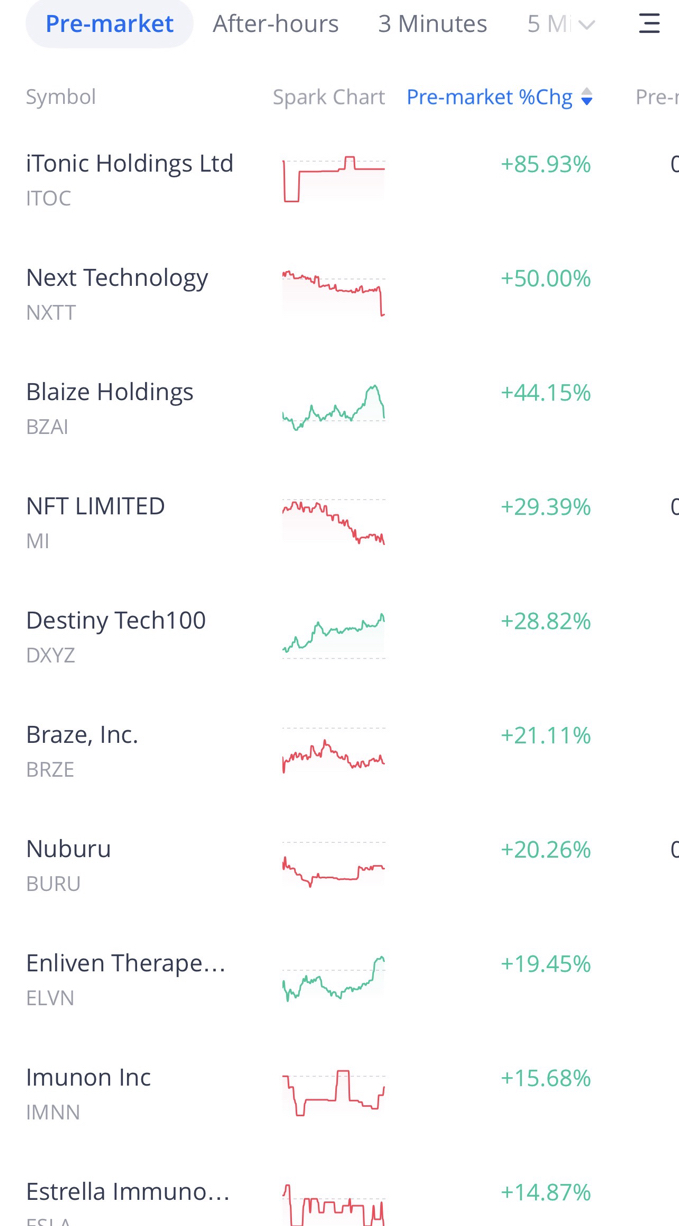Select the Pre-market tab

[109, 23]
